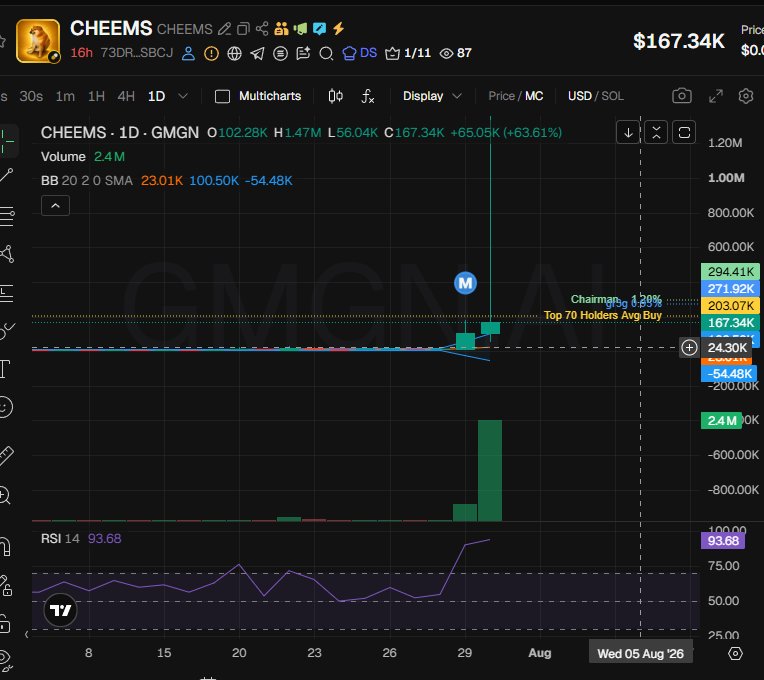The height and width of the screenshot is (680, 764).
Task: Take a chart snapshot with camera icon
Action: tap(682, 95)
